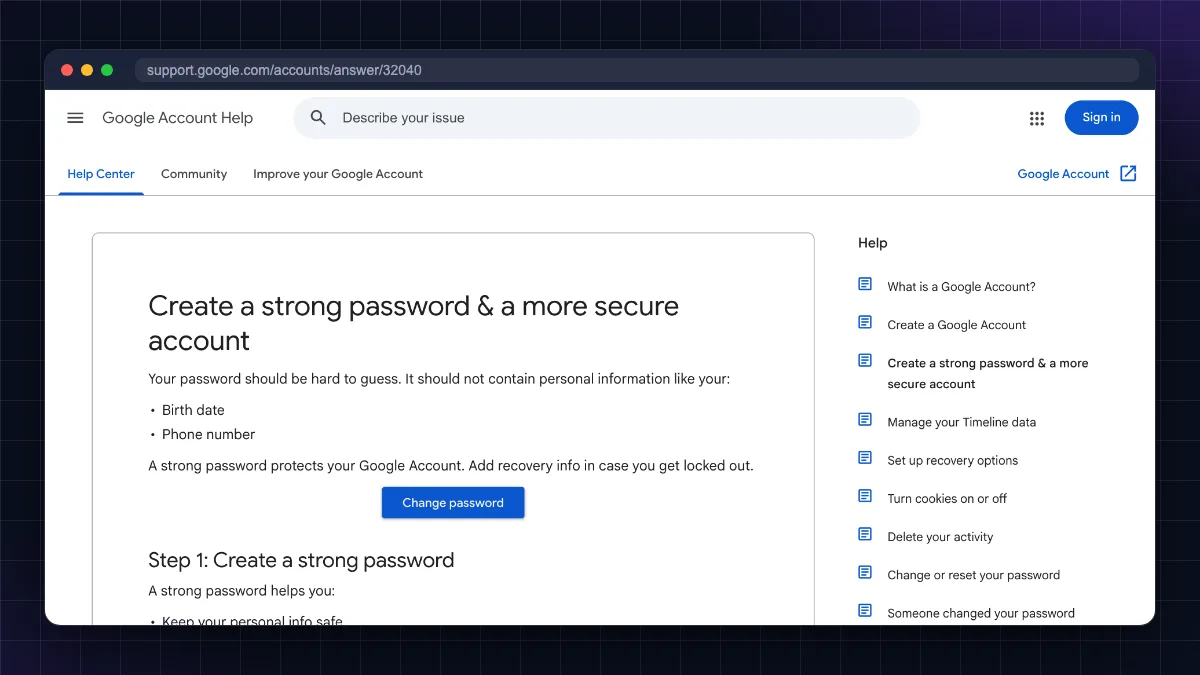Image resolution: width=1200 pixels, height=675 pixels.
Task: Click the article icon next to Change or reset your password
Action: (x=865, y=572)
